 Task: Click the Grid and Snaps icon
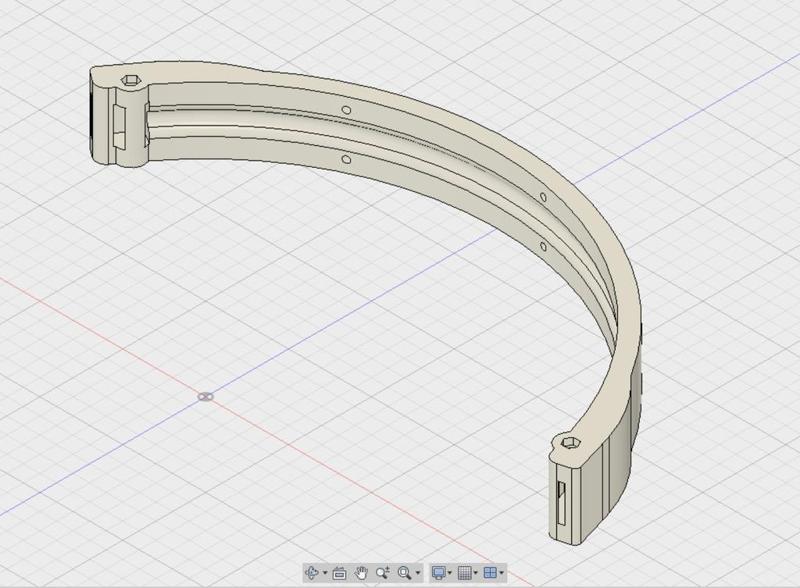465,573
